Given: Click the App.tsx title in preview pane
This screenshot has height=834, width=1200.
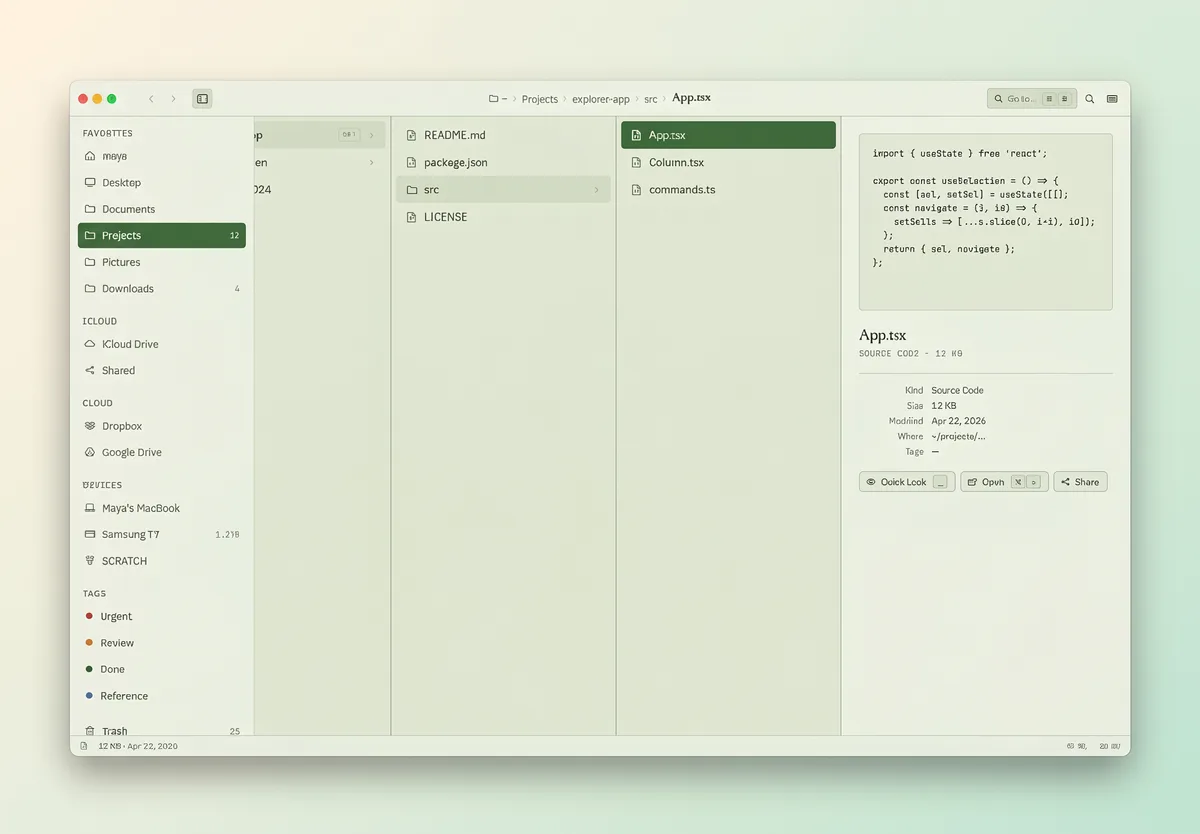Looking at the screenshot, I should click(883, 336).
